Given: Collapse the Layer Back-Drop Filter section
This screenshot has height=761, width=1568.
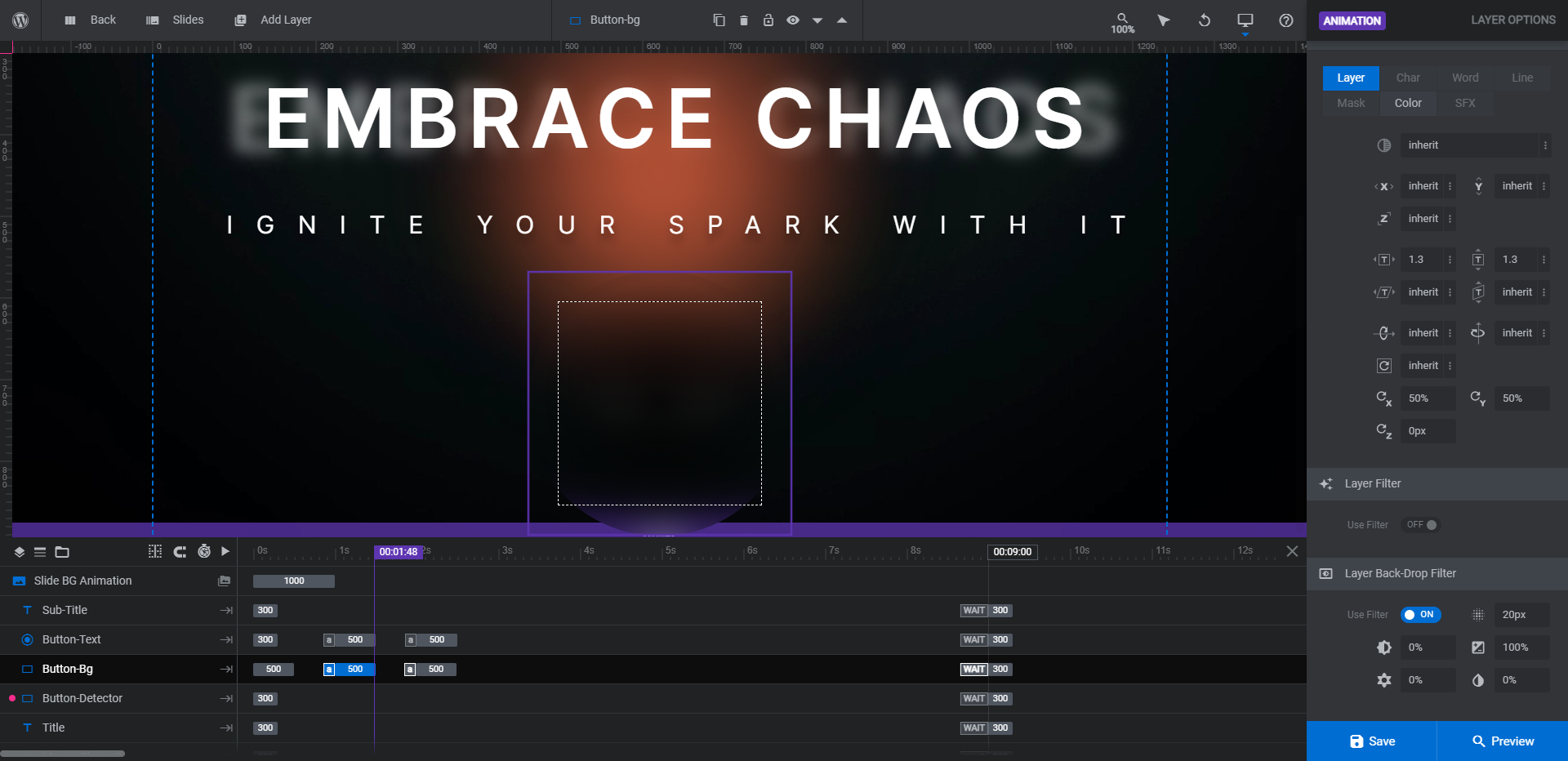Looking at the screenshot, I should pyautogui.click(x=1437, y=573).
